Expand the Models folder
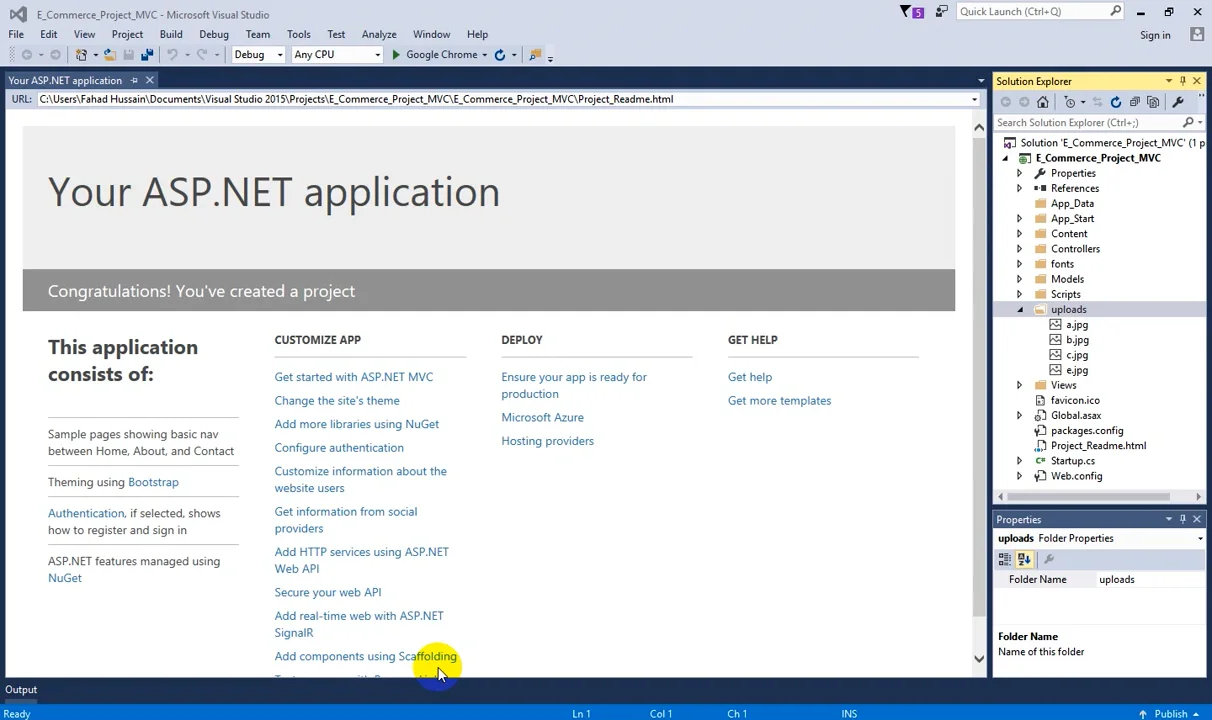1212x720 pixels. 1019,279
